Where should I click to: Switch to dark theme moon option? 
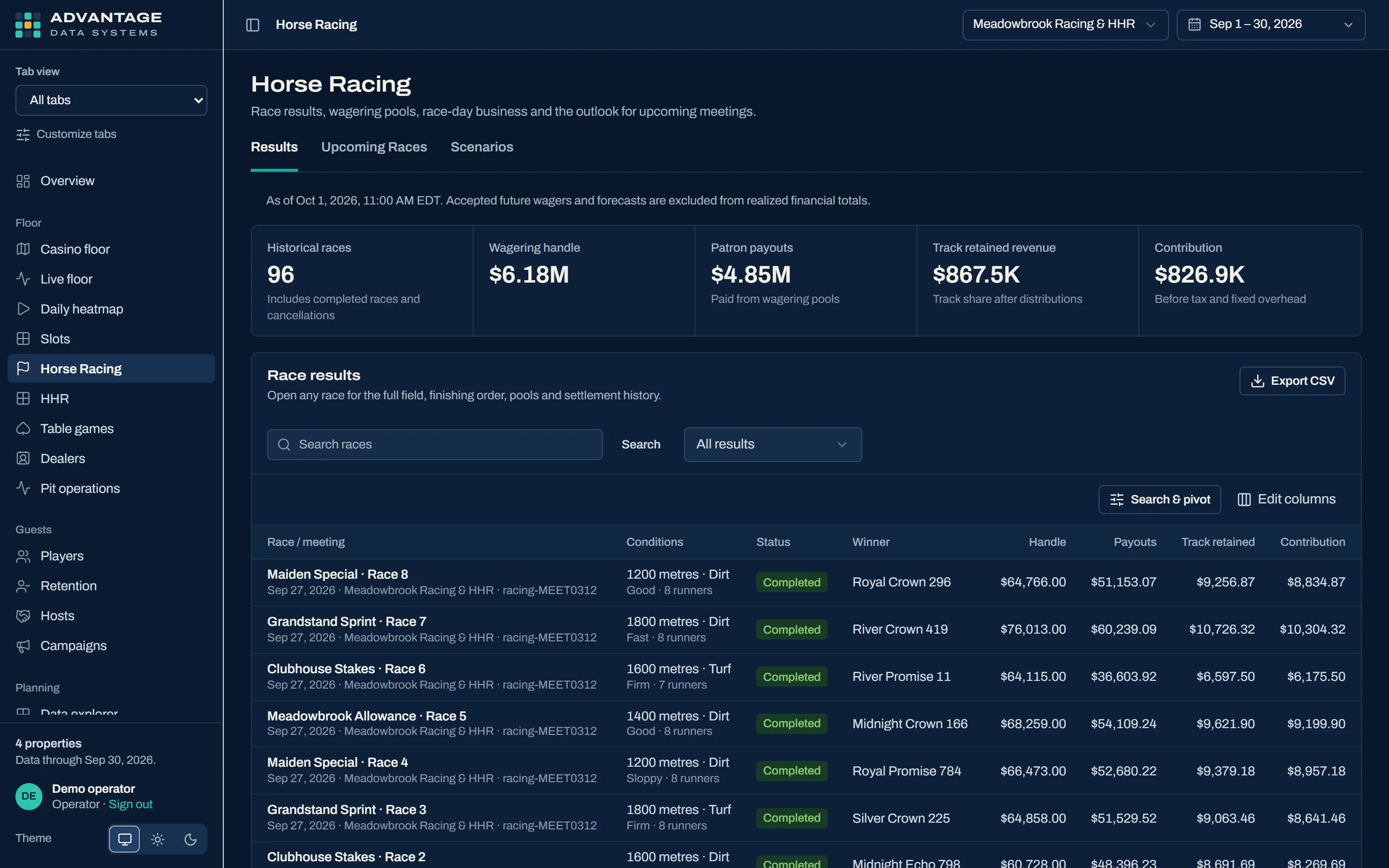(x=191, y=839)
